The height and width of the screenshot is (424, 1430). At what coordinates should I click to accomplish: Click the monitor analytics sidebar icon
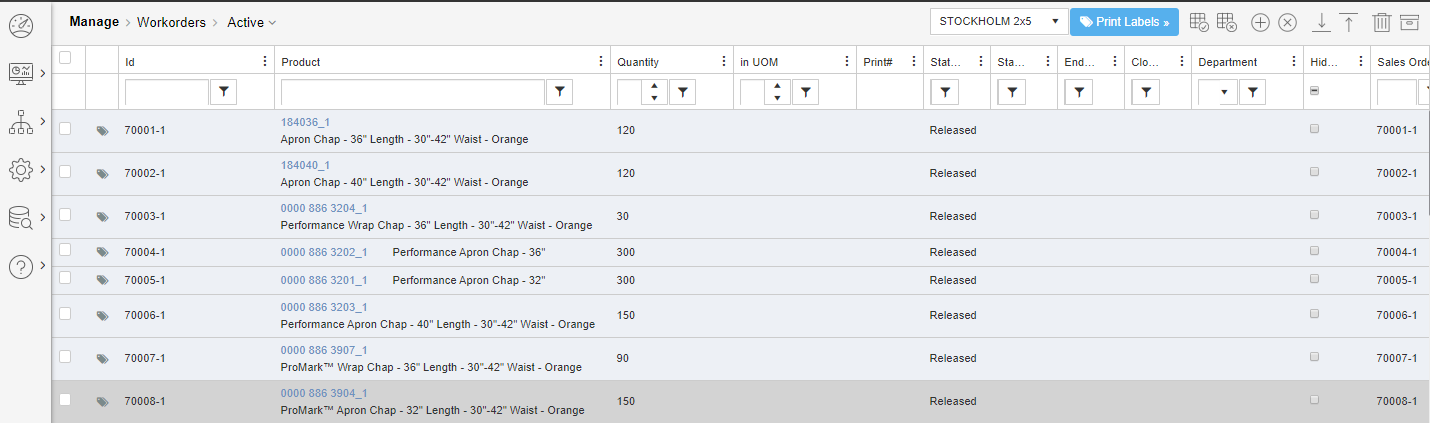20,72
